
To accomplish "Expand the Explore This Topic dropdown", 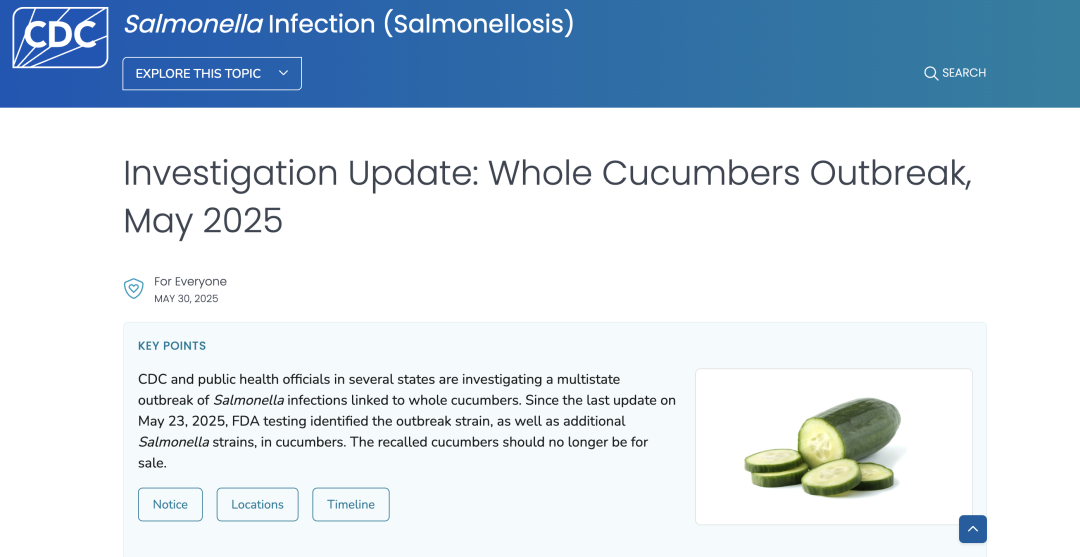I will coord(212,74).
